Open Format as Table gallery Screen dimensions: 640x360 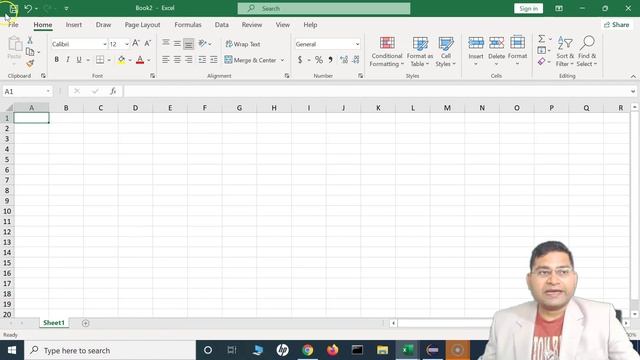click(x=420, y=51)
